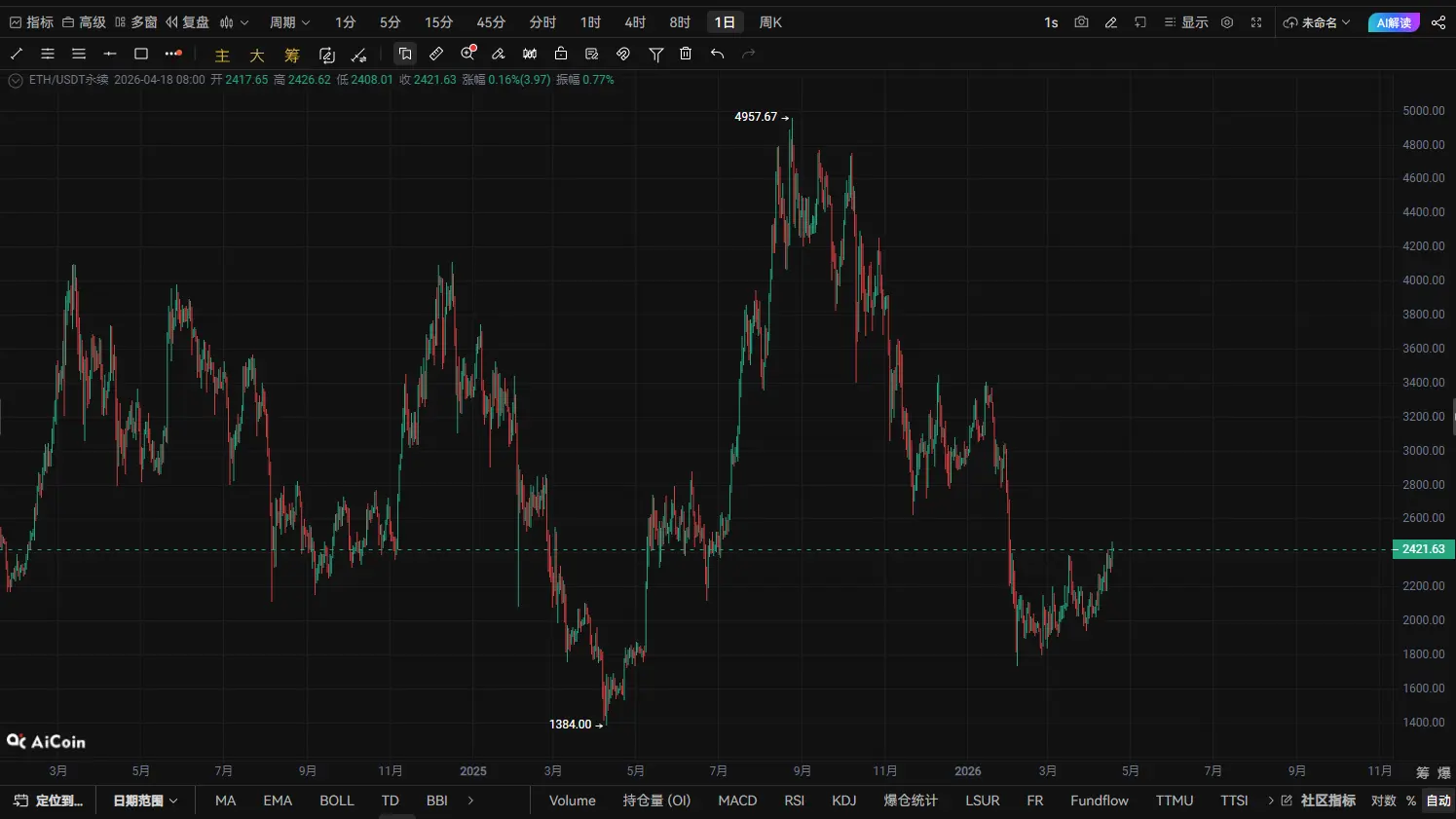Select the horizontal lines drawing tool
1456x819 pixels.
(79, 54)
